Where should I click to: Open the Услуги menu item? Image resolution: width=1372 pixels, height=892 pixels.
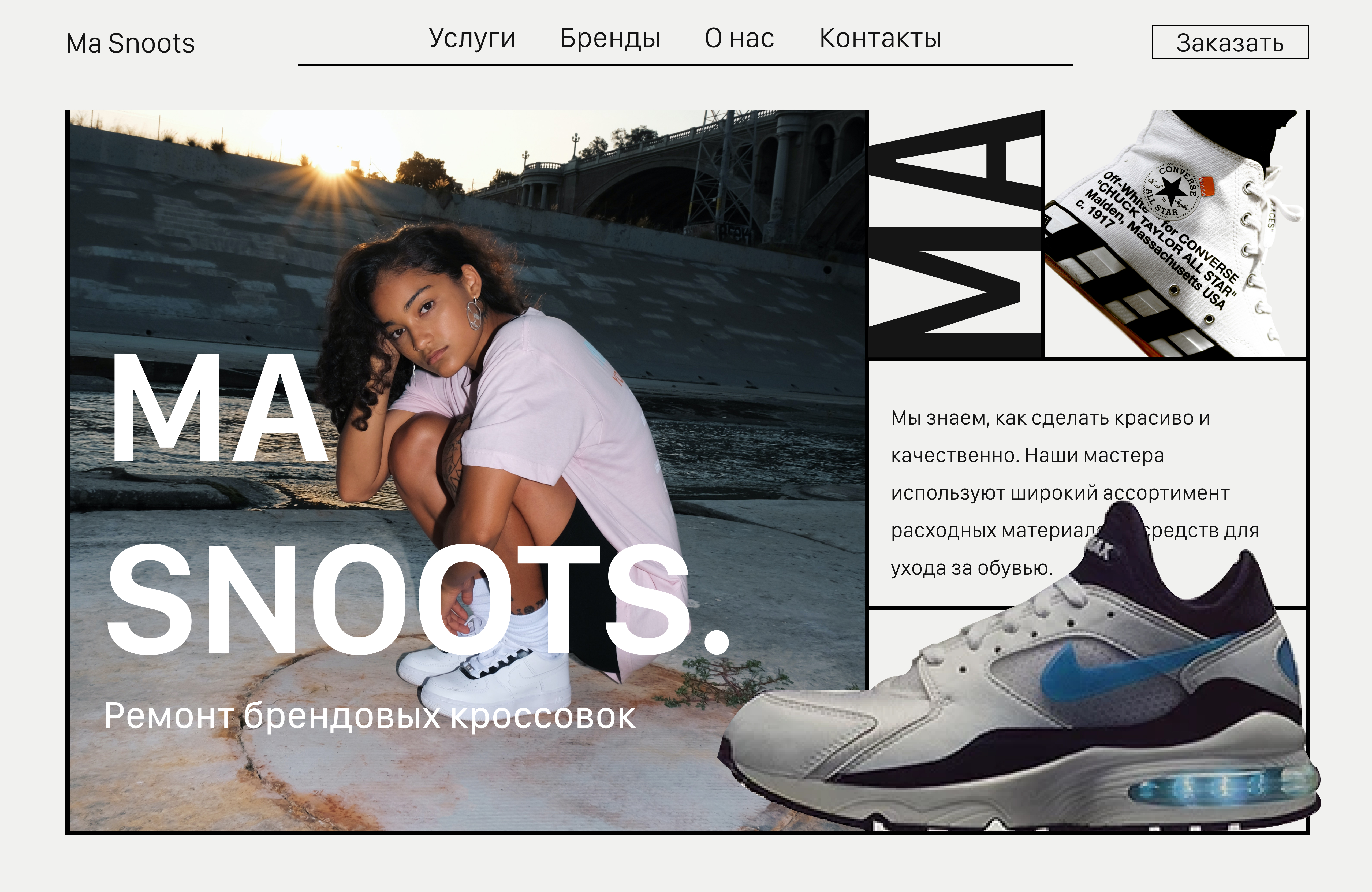click(472, 39)
